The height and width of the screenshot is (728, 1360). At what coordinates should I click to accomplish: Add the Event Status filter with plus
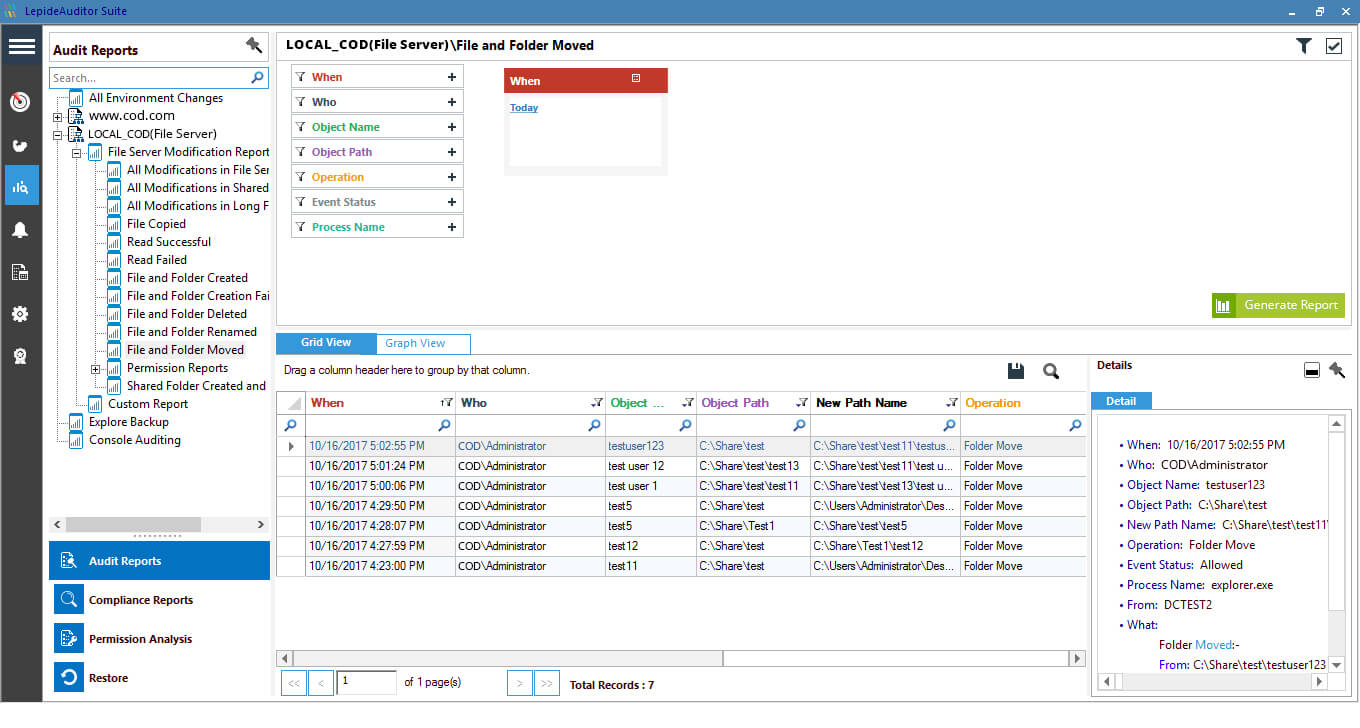click(x=452, y=202)
